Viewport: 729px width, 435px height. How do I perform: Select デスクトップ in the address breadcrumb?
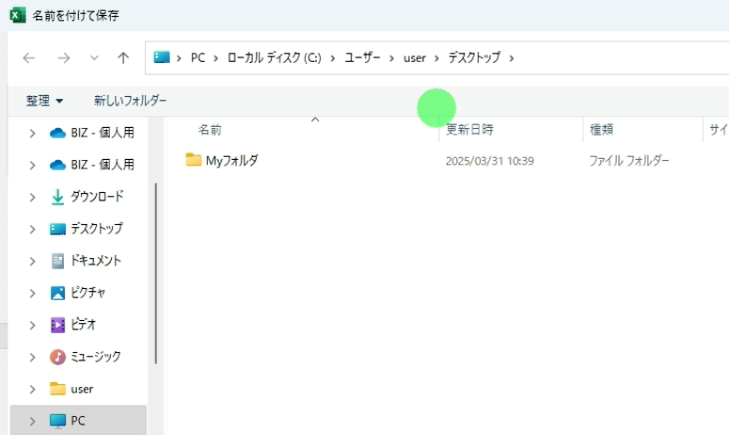coord(474,58)
